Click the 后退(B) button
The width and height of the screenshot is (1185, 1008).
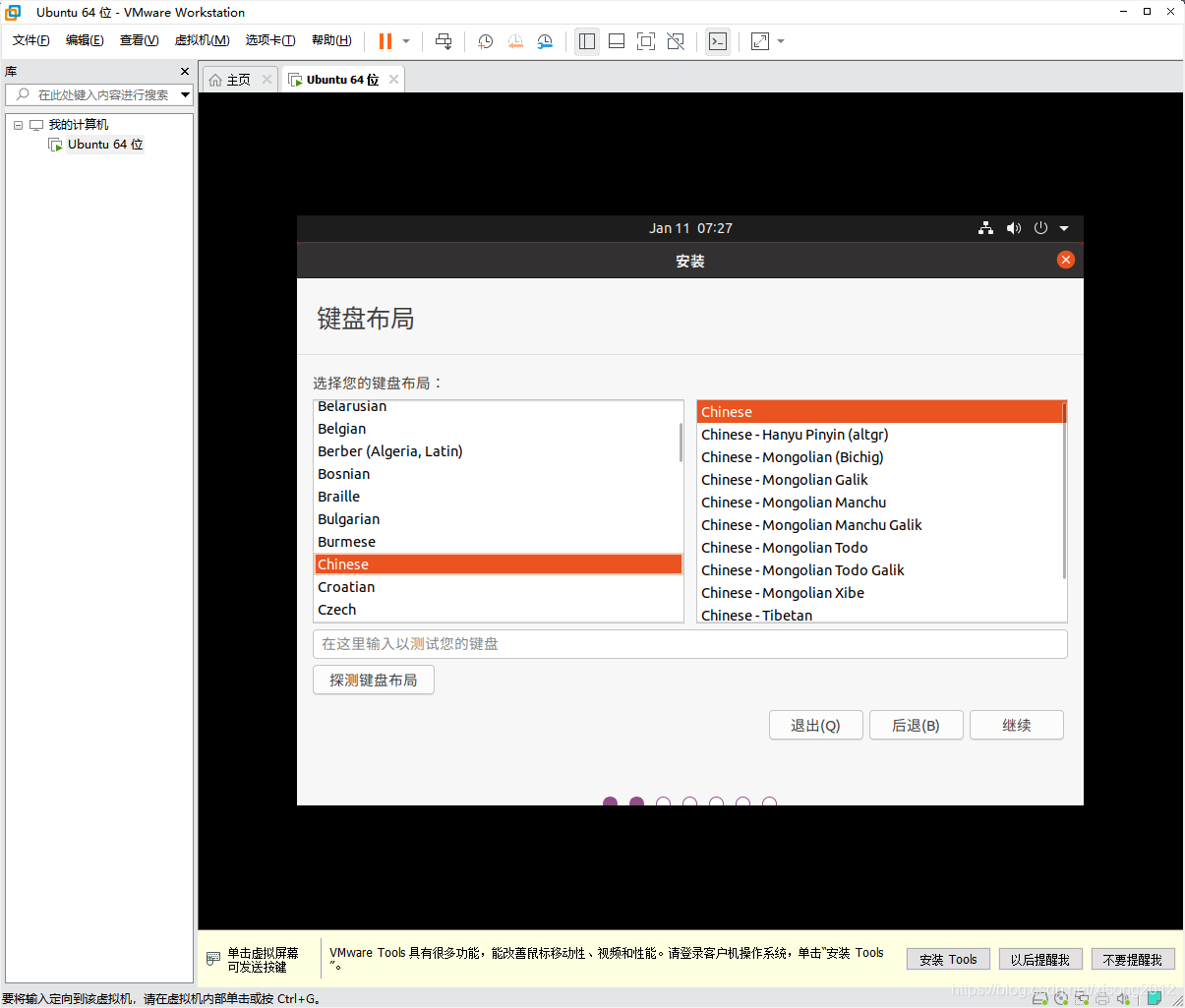pyautogui.click(x=916, y=726)
